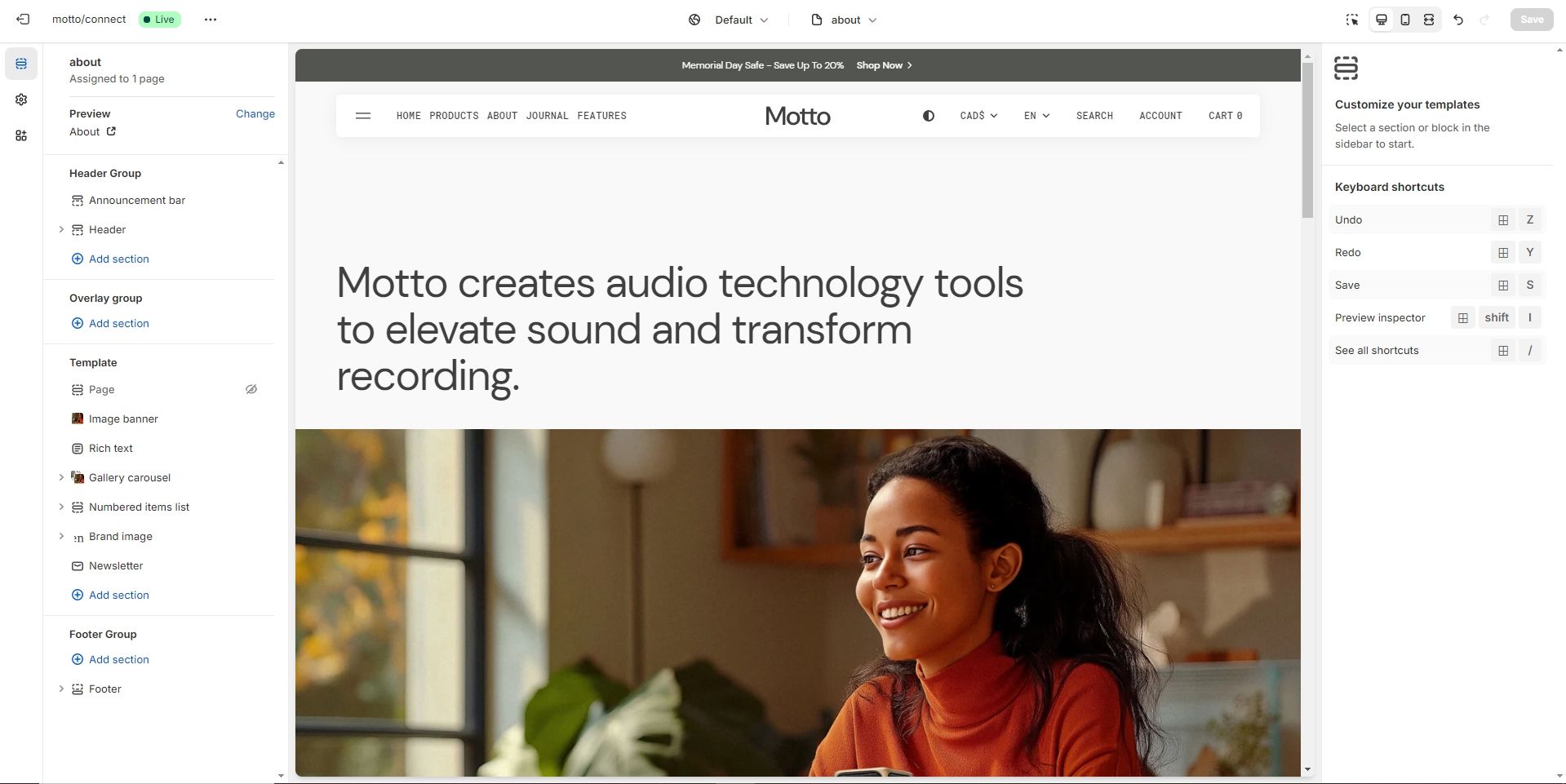Open the about template dropdown
Viewport: 1566px width, 784px height.
[x=845, y=20]
